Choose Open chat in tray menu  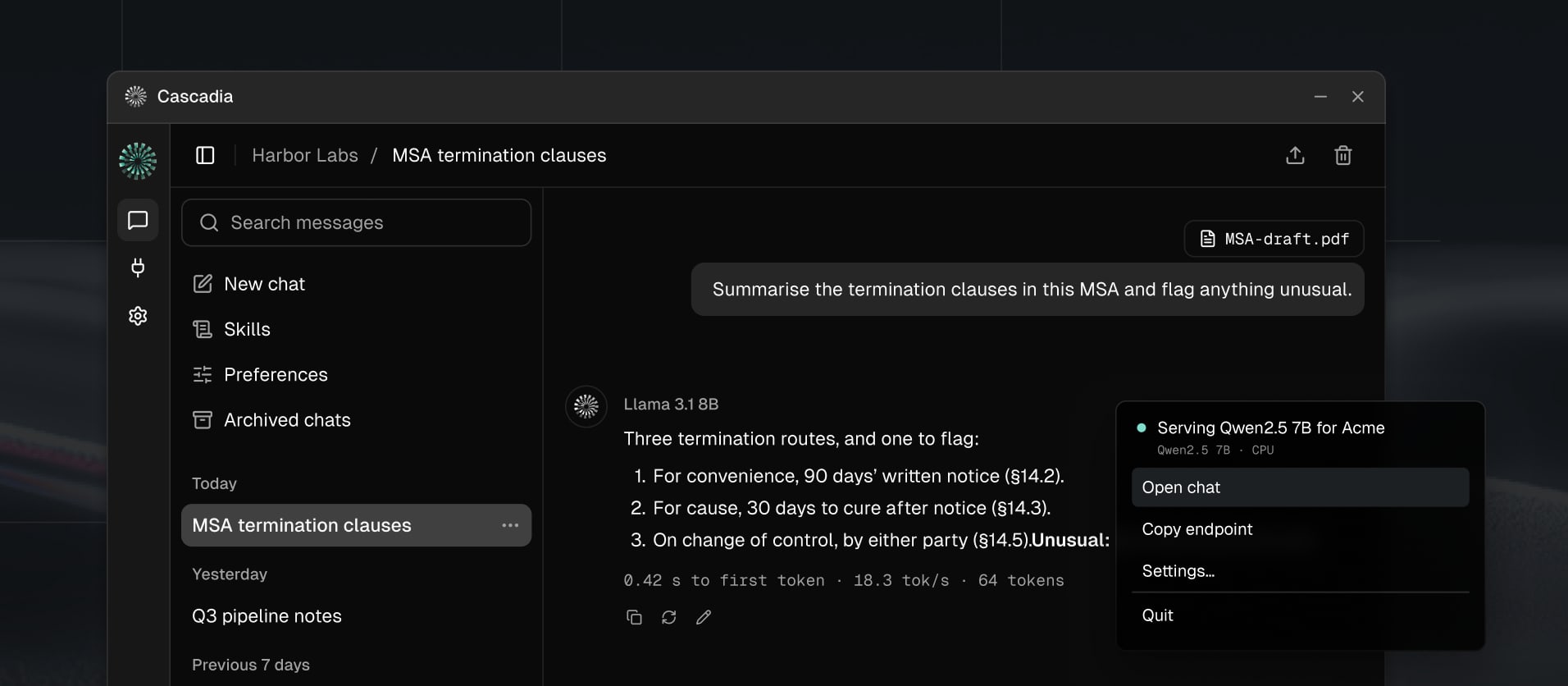(x=1300, y=487)
